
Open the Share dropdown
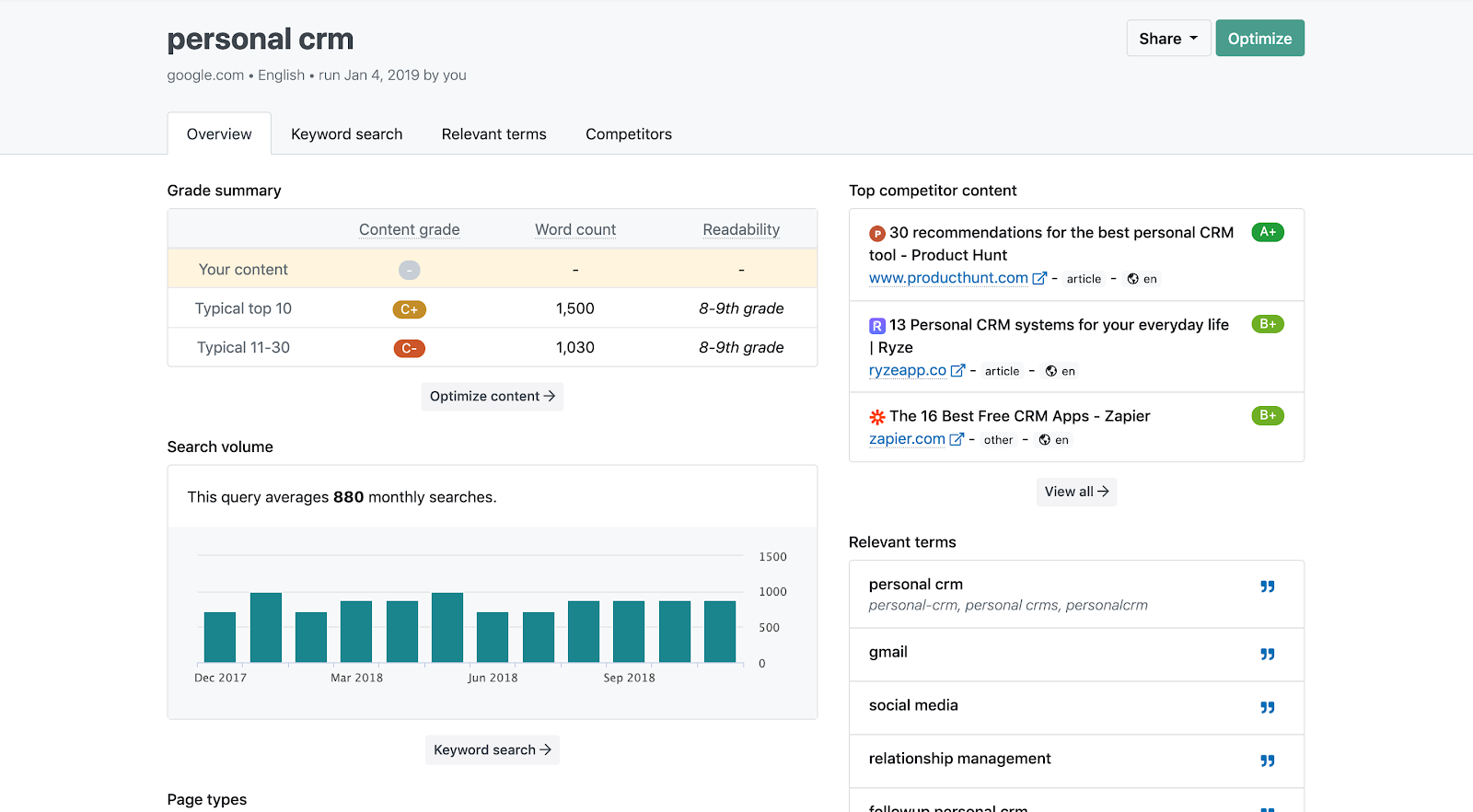(x=1168, y=39)
